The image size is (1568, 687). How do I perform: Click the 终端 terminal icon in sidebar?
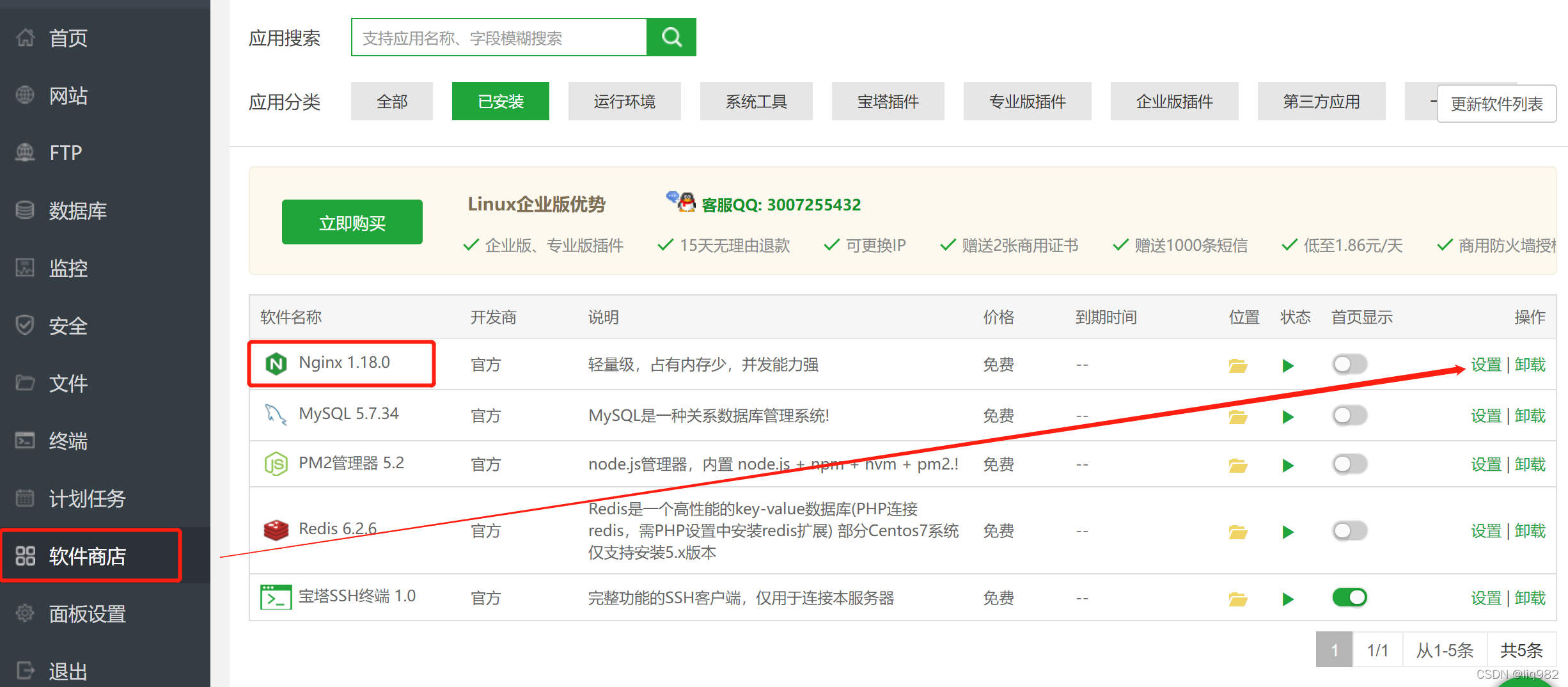click(x=25, y=440)
